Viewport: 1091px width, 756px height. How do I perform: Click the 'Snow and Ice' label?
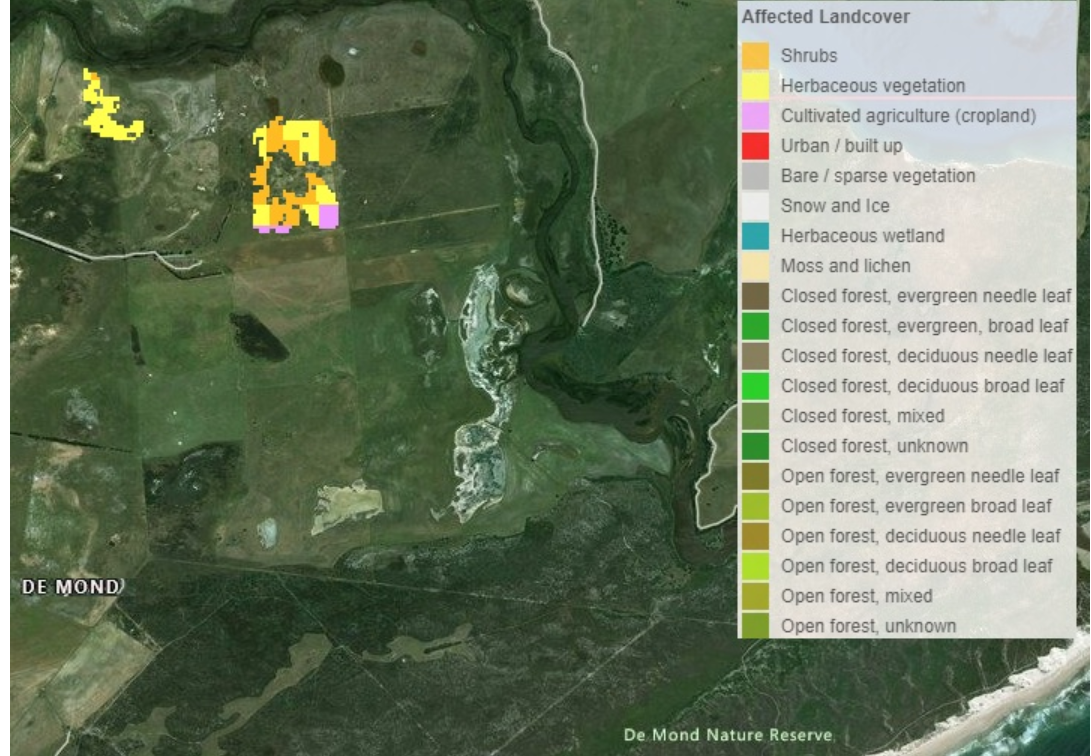tap(835, 206)
